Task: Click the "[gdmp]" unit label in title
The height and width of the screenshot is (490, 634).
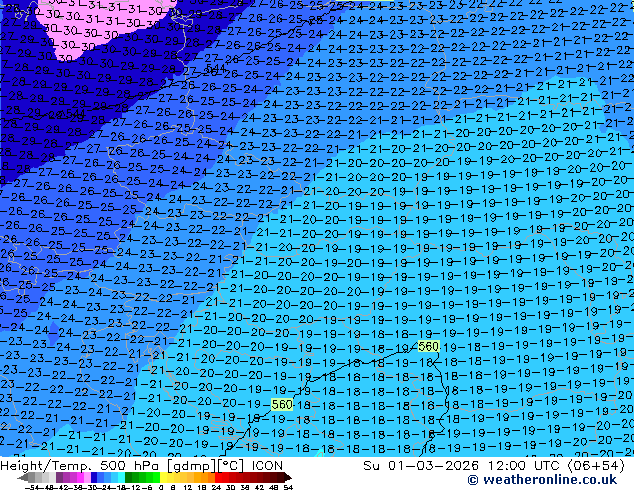Action: point(191,466)
